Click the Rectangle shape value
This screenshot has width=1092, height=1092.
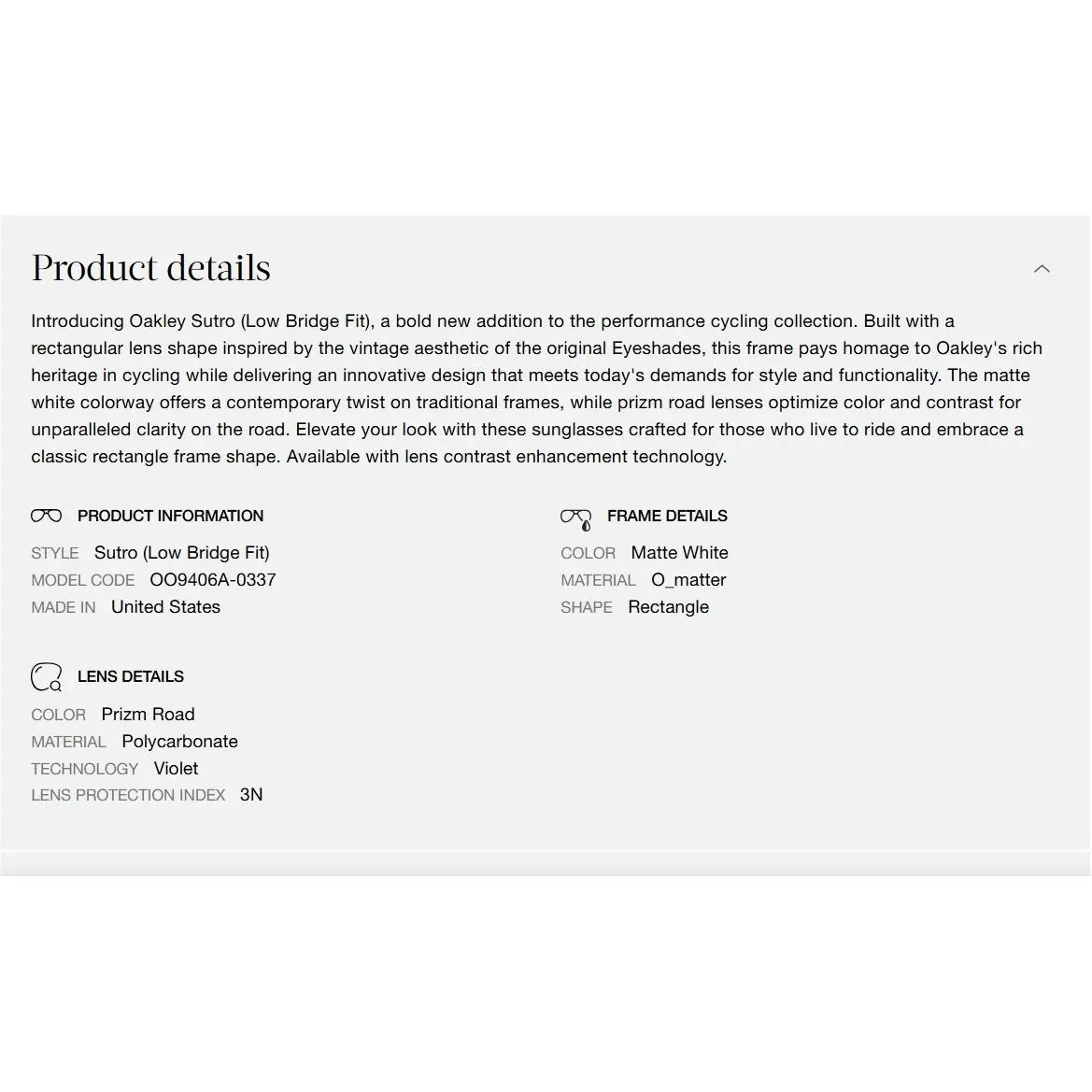(x=669, y=607)
